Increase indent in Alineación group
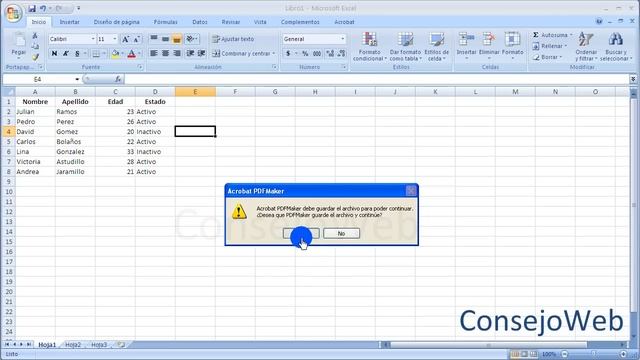Image resolution: width=640 pixels, height=360 pixels. (202, 53)
